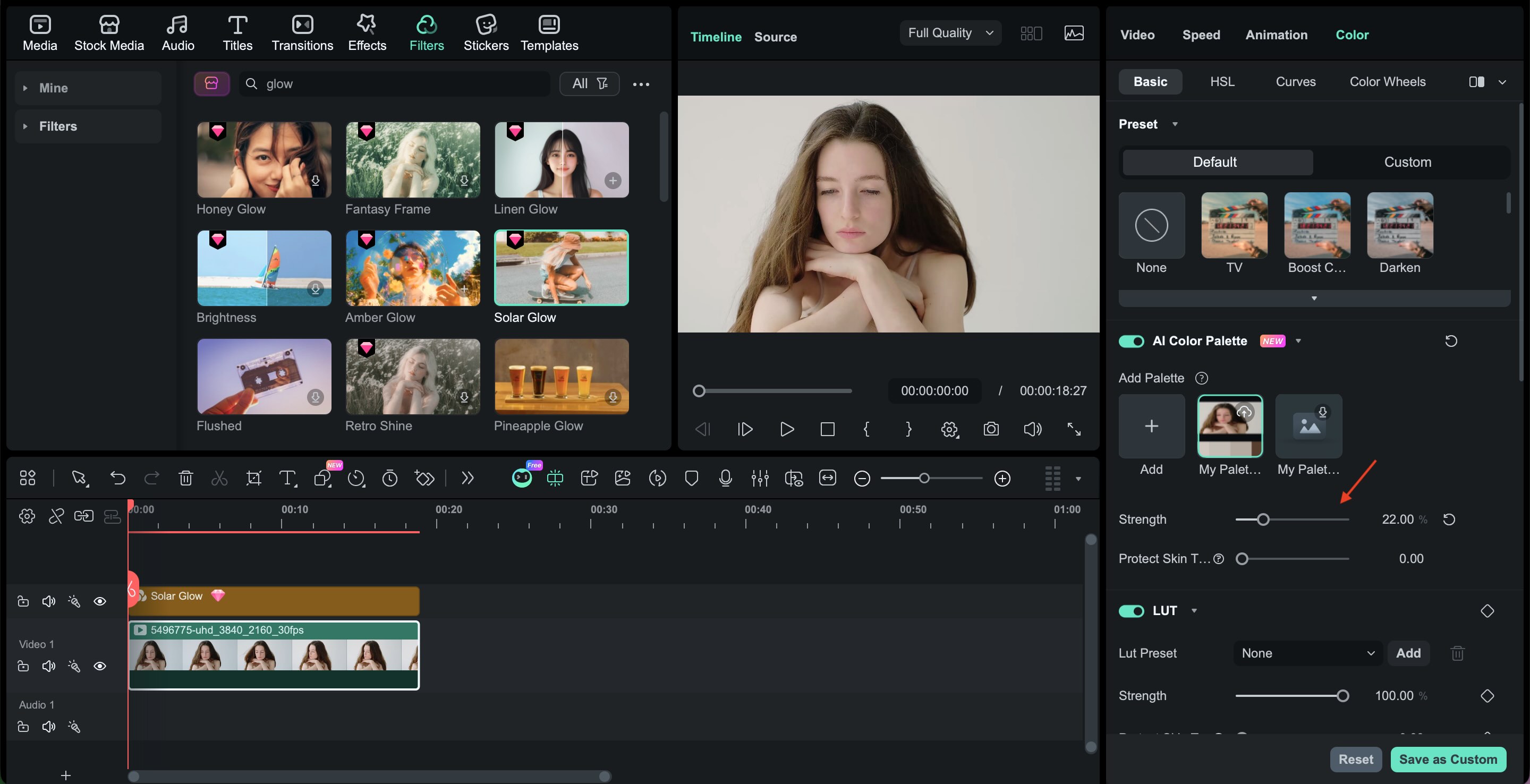Click the marker shield icon
The image size is (1530, 784).
pyautogui.click(x=691, y=478)
